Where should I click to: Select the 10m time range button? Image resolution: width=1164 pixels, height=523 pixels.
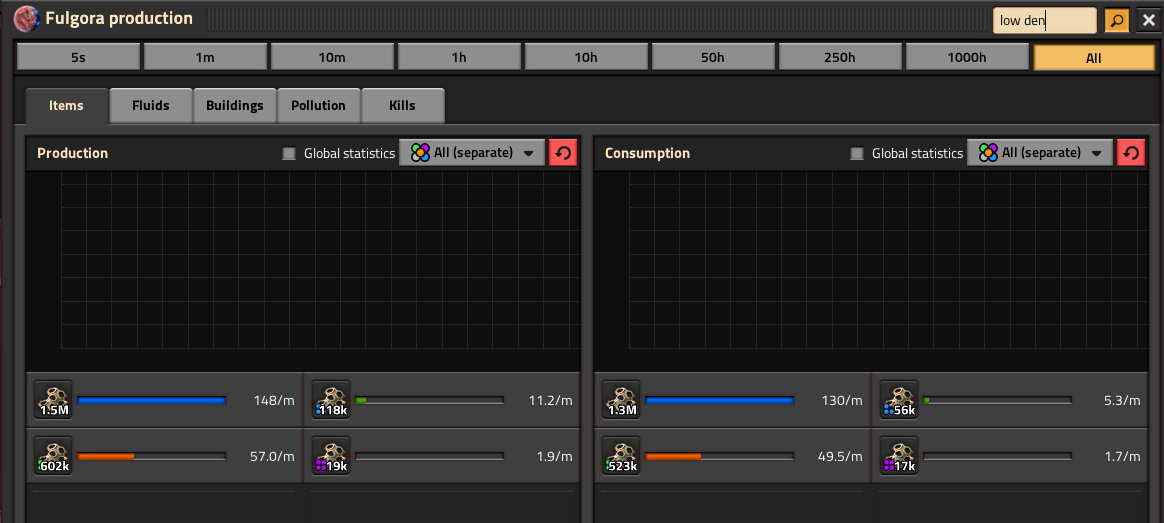[x=332, y=58]
